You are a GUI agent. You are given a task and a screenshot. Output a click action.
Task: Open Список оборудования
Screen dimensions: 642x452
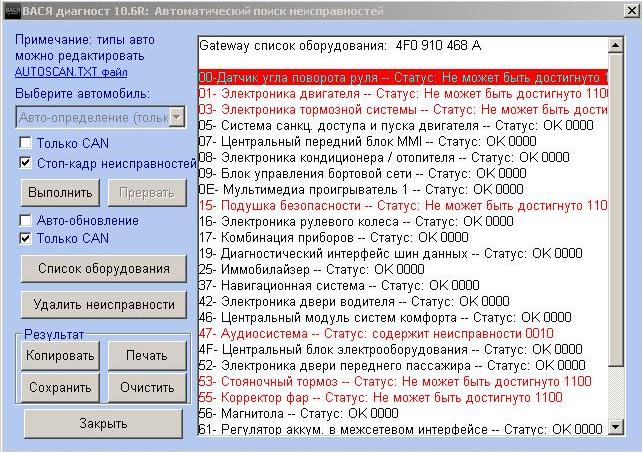pos(103,268)
